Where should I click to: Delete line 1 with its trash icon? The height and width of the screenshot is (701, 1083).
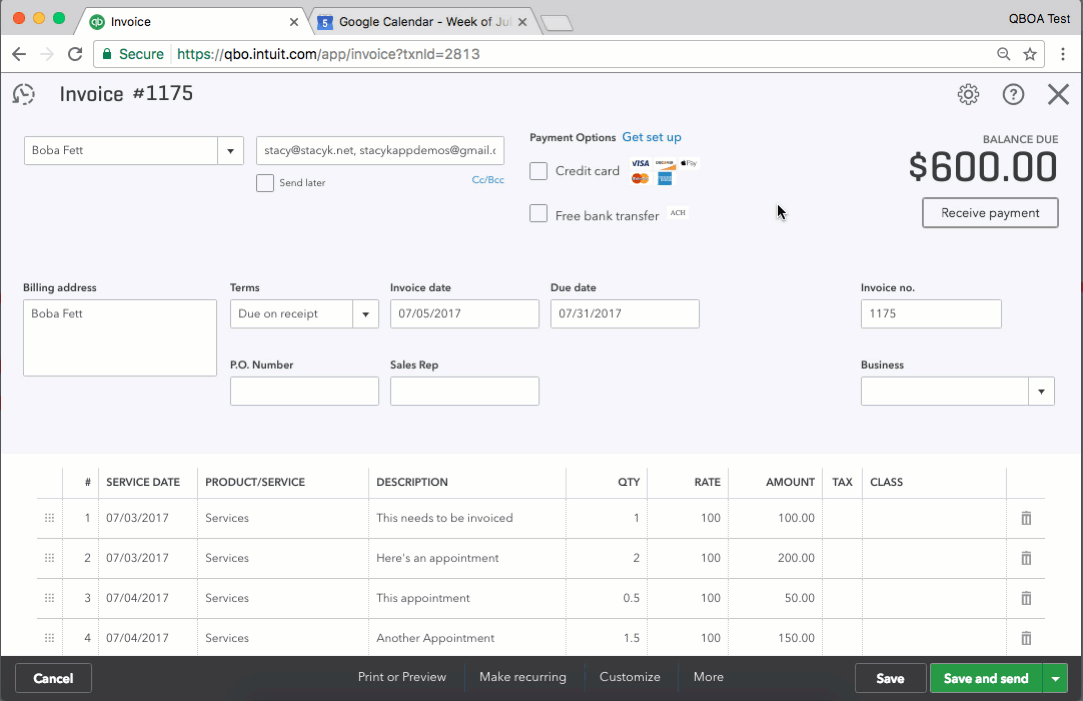1026,518
